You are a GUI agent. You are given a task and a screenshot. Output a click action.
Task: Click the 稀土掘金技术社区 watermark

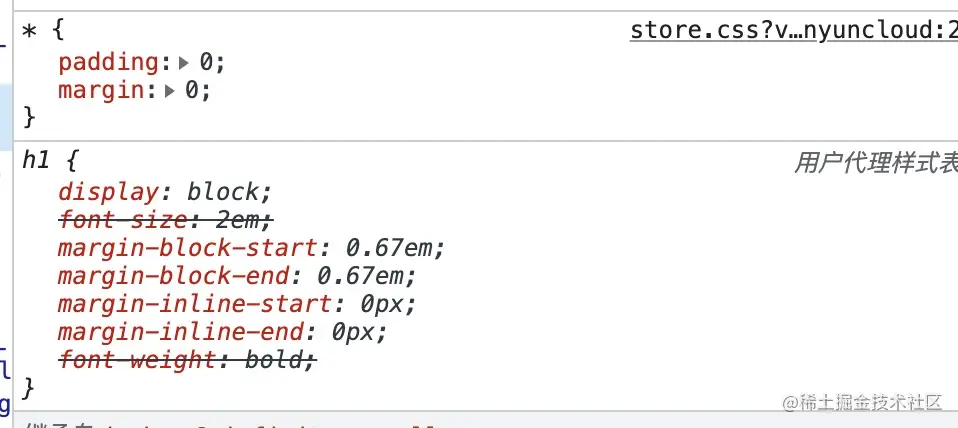click(x=863, y=402)
